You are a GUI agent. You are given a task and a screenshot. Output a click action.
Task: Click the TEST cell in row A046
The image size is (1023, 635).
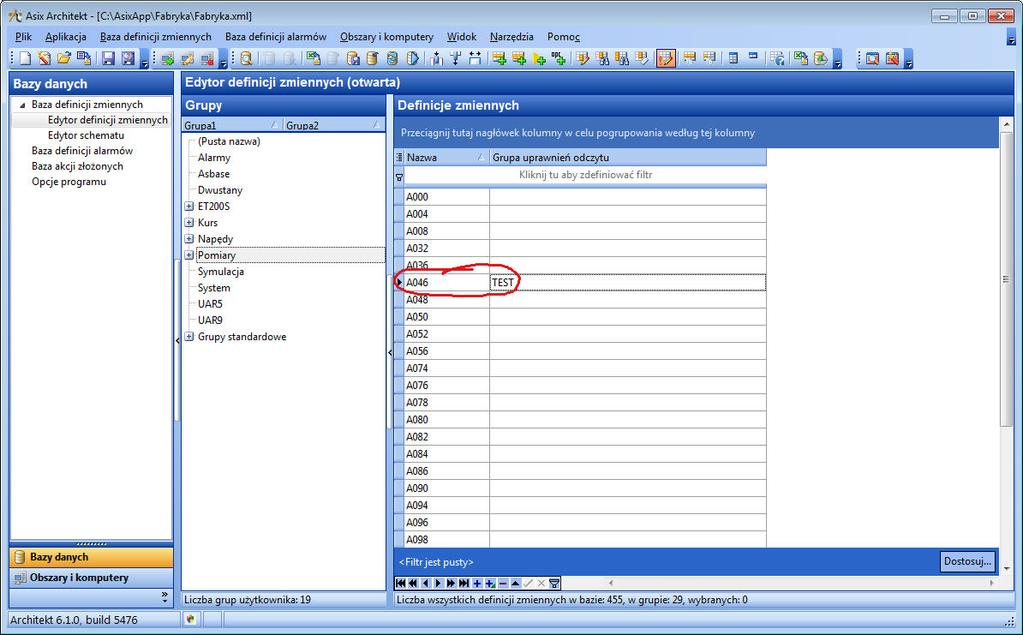[x=628, y=283]
